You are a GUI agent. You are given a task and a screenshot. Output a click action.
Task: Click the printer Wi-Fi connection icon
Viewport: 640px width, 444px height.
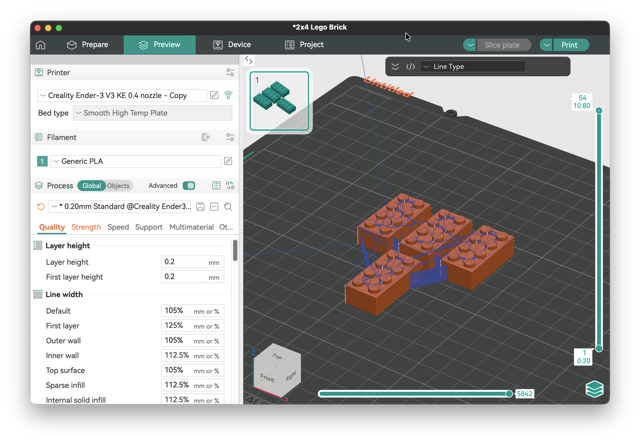[228, 95]
